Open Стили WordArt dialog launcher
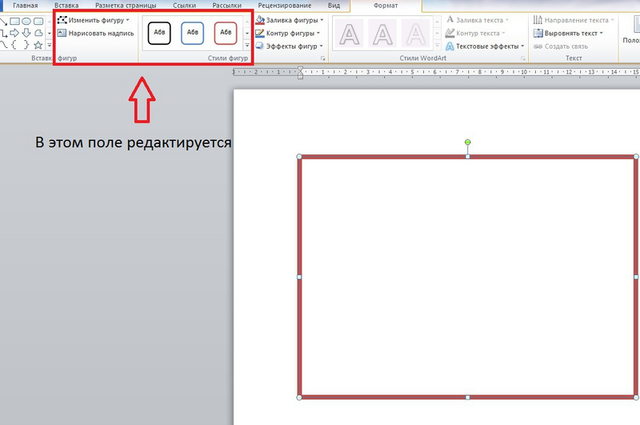This screenshot has height=425, width=640. pyautogui.click(x=523, y=59)
